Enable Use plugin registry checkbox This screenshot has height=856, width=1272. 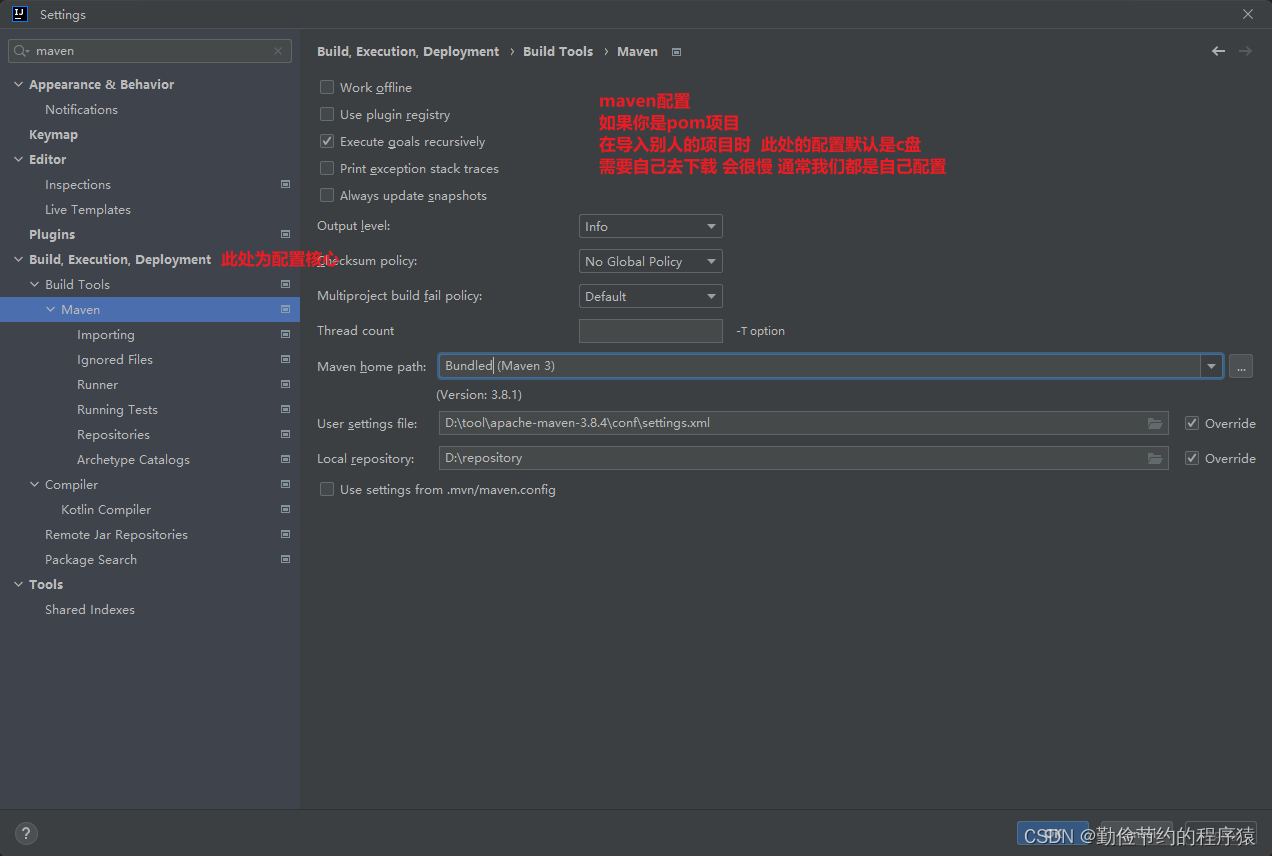[327, 114]
